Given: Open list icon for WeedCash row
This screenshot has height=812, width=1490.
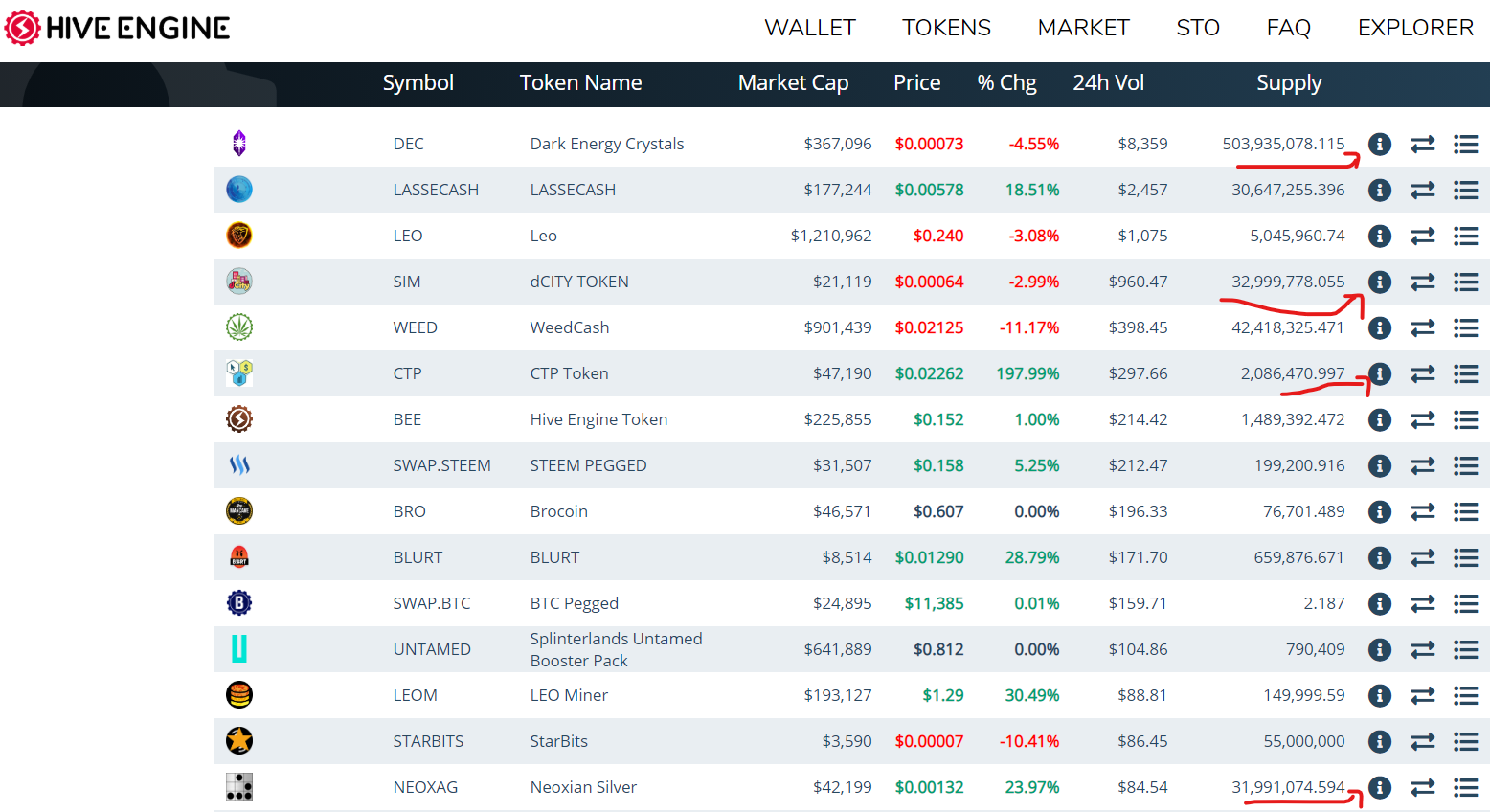Looking at the screenshot, I should tap(1466, 327).
